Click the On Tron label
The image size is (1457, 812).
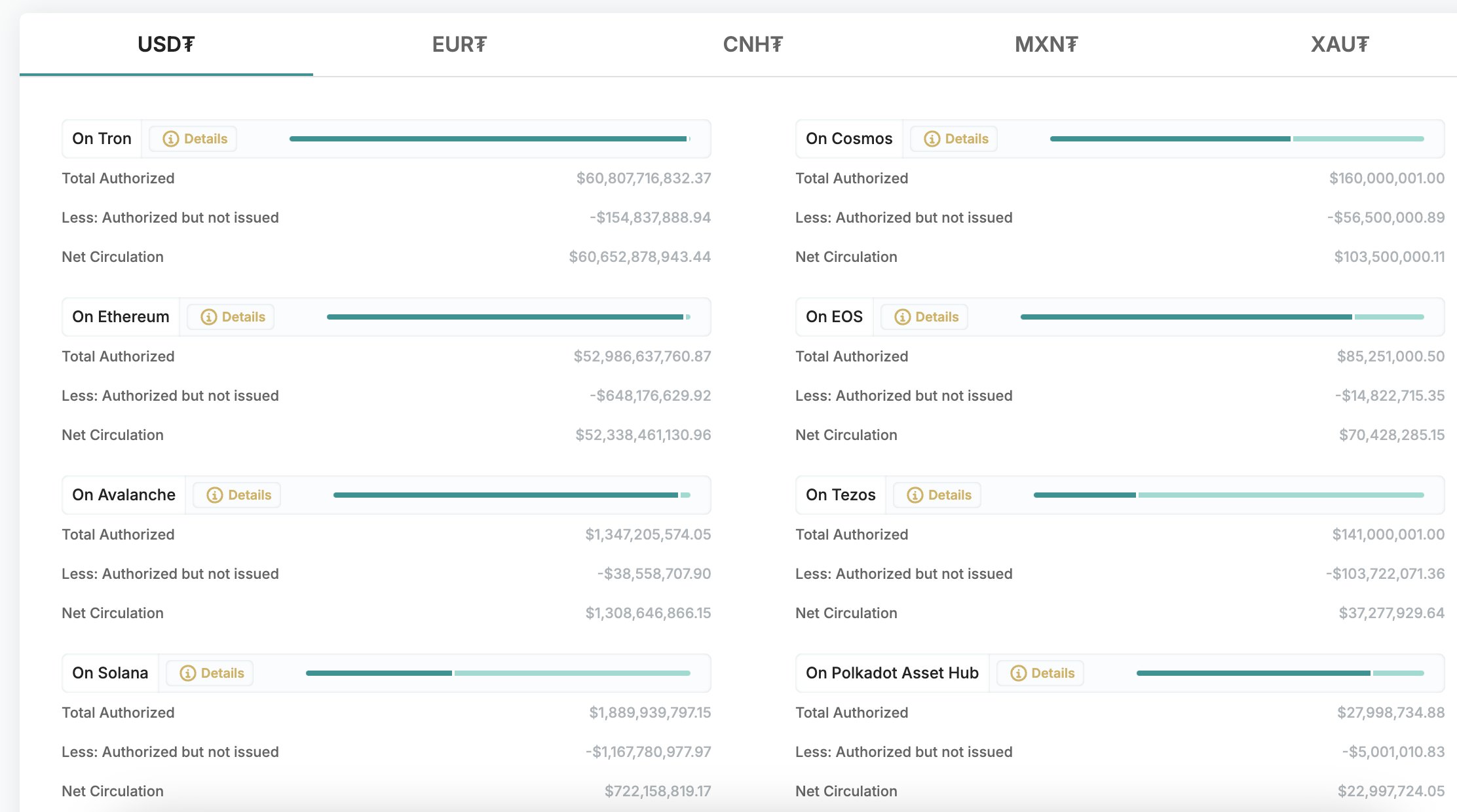tap(102, 139)
